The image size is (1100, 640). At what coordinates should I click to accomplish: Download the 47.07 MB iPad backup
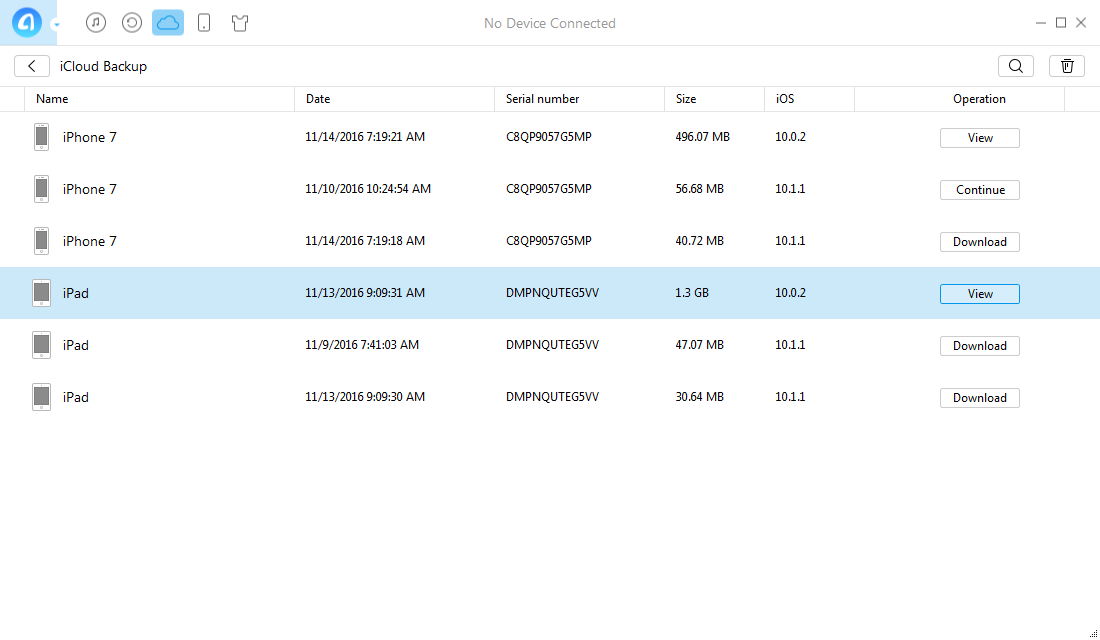pos(979,346)
